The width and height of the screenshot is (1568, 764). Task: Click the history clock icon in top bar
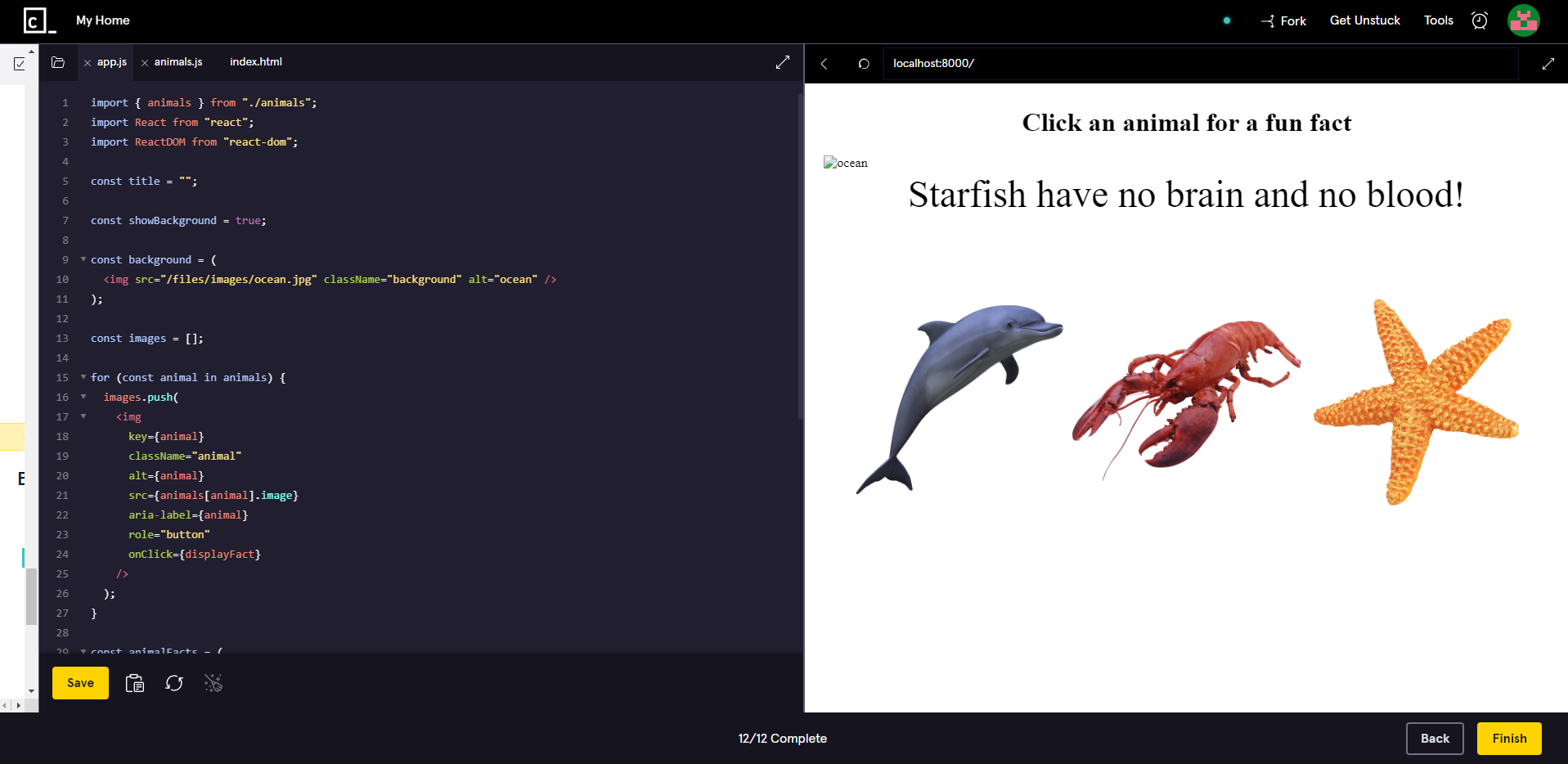tap(1479, 20)
